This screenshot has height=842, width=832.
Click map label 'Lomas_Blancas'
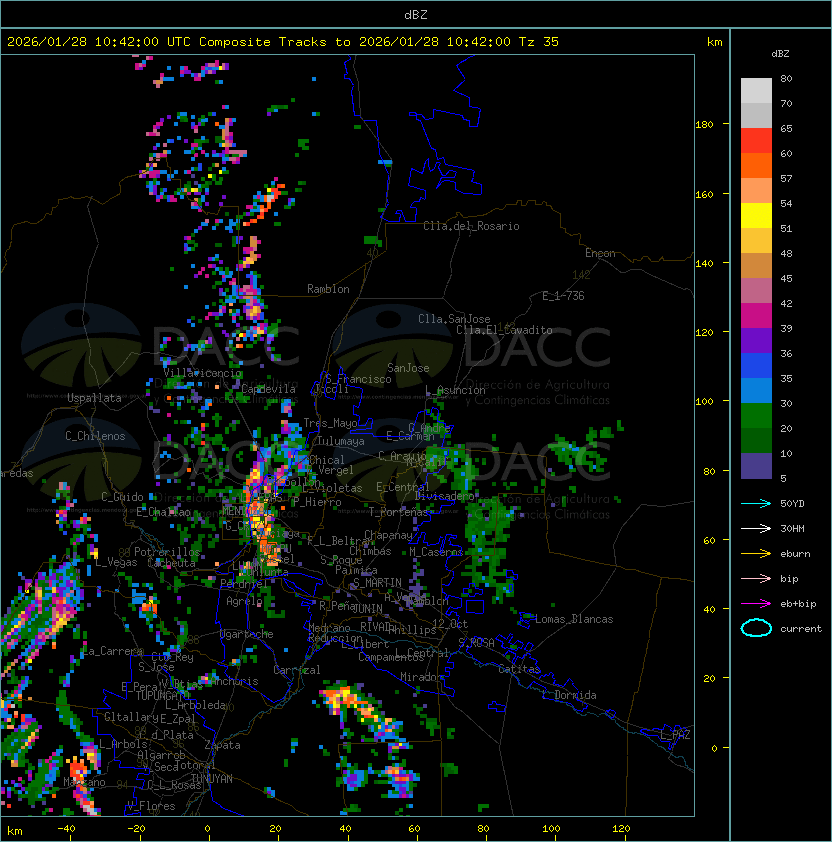(574, 619)
